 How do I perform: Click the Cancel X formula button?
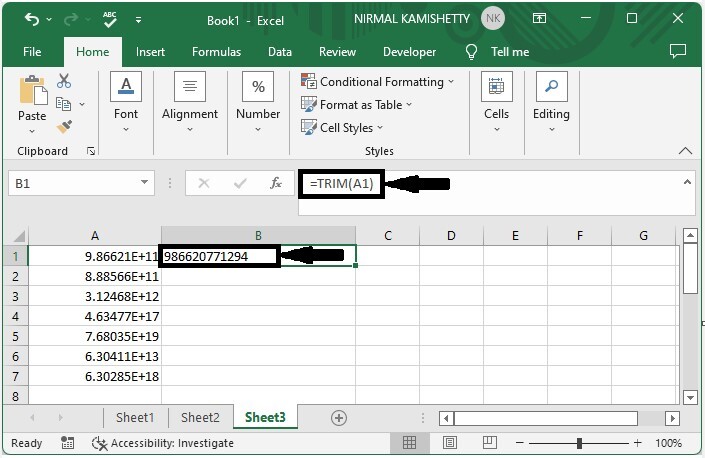pyautogui.click(x=204, y=183)
